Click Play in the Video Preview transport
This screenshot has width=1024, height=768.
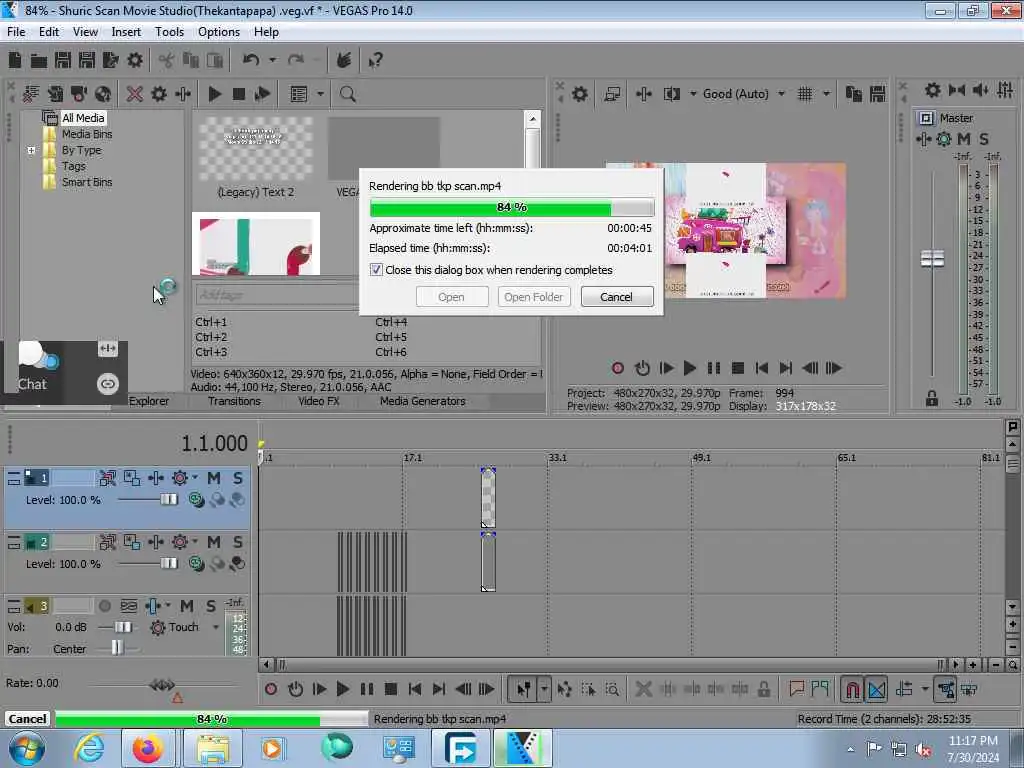click(x=690, y=368)
